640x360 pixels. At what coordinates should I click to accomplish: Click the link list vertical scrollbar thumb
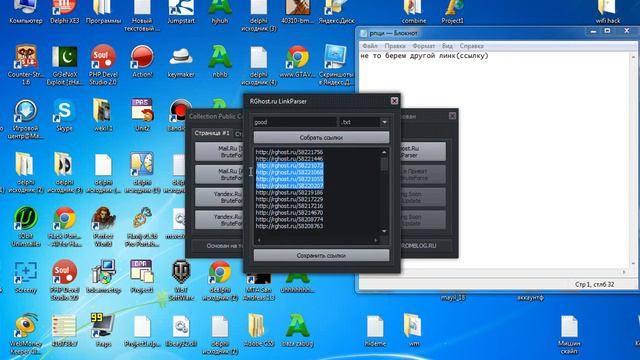[384, 164]
